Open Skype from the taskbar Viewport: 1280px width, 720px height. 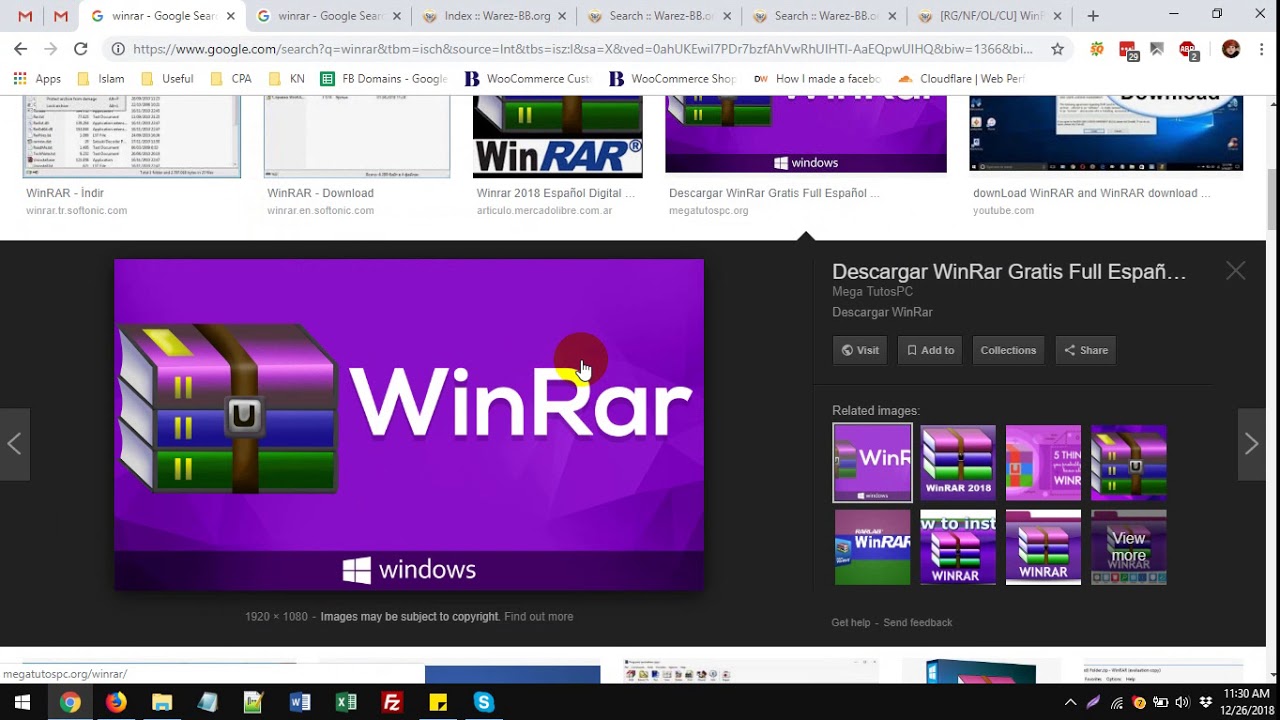484,702
